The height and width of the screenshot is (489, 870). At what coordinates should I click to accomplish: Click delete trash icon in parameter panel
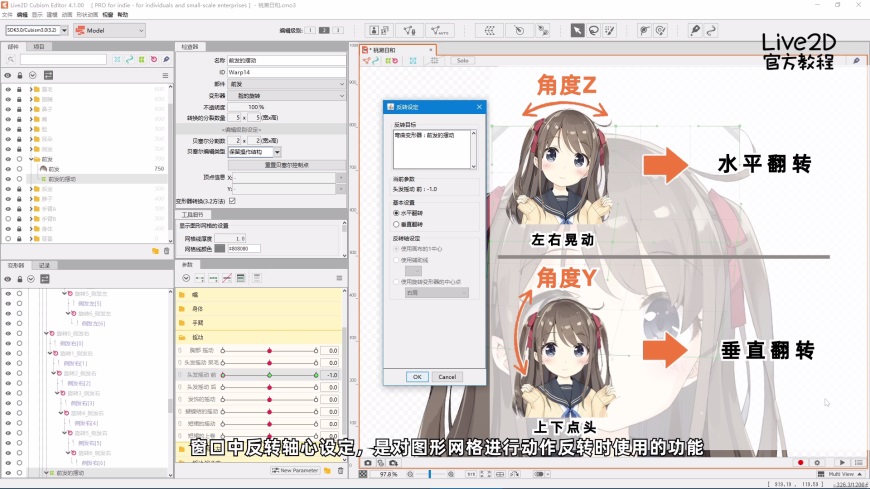[x=340, y=470]
